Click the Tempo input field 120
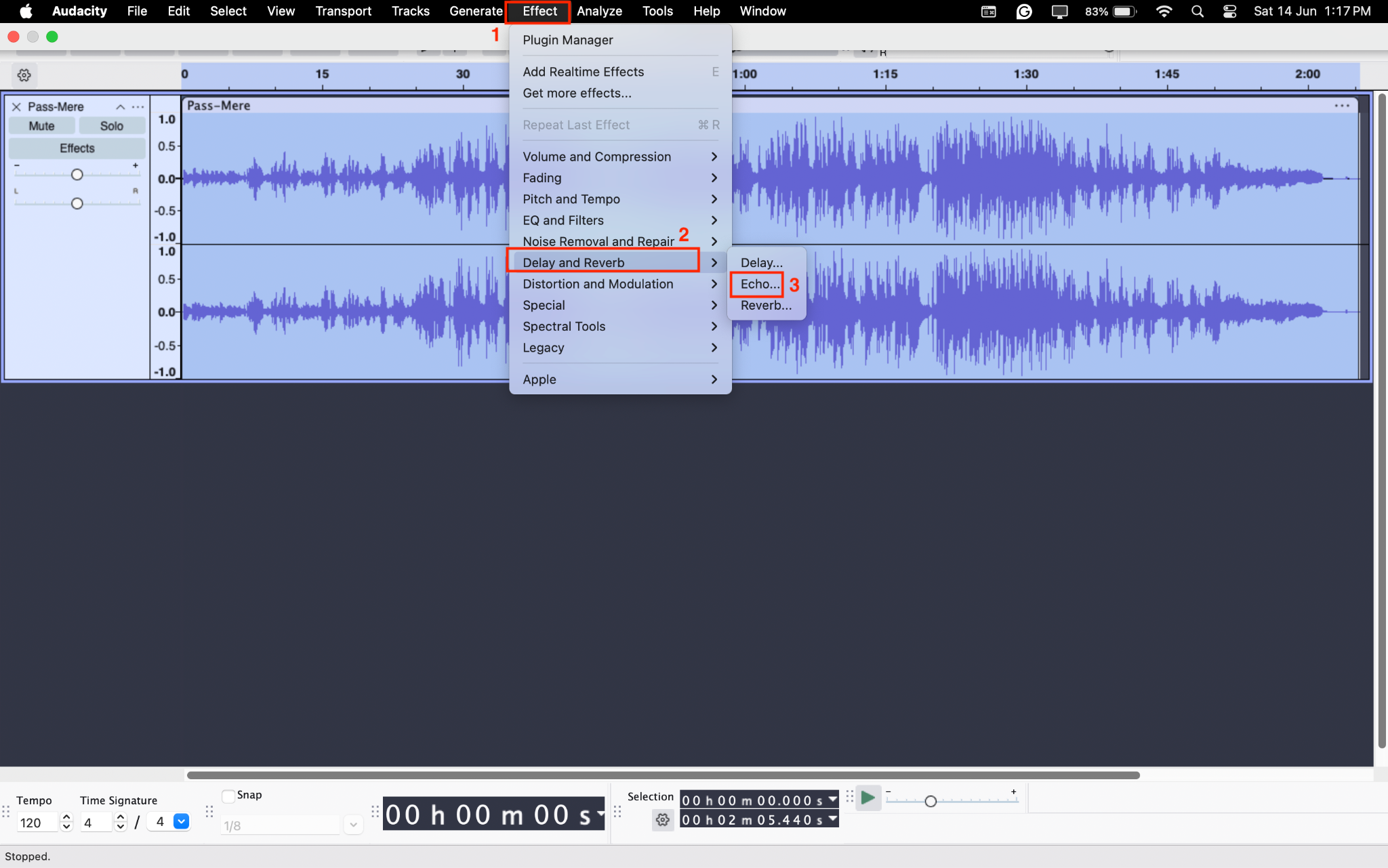The image size is (1388, 868). (x=37, y=823)
